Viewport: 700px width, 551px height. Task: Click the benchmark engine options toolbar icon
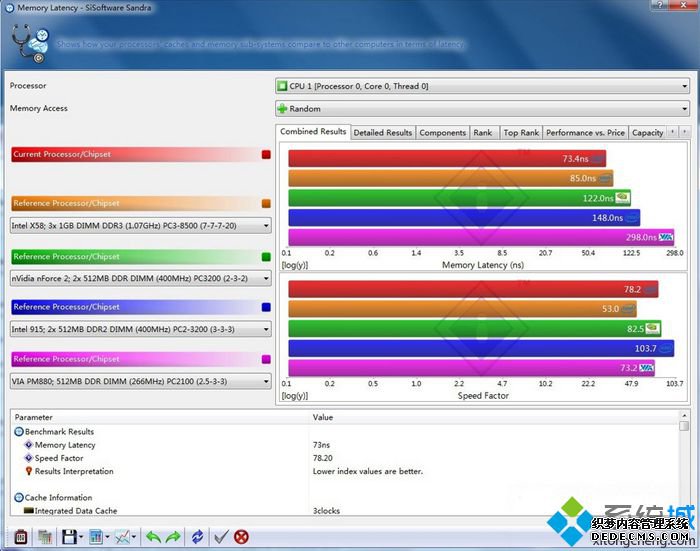(x=21, y=536)
